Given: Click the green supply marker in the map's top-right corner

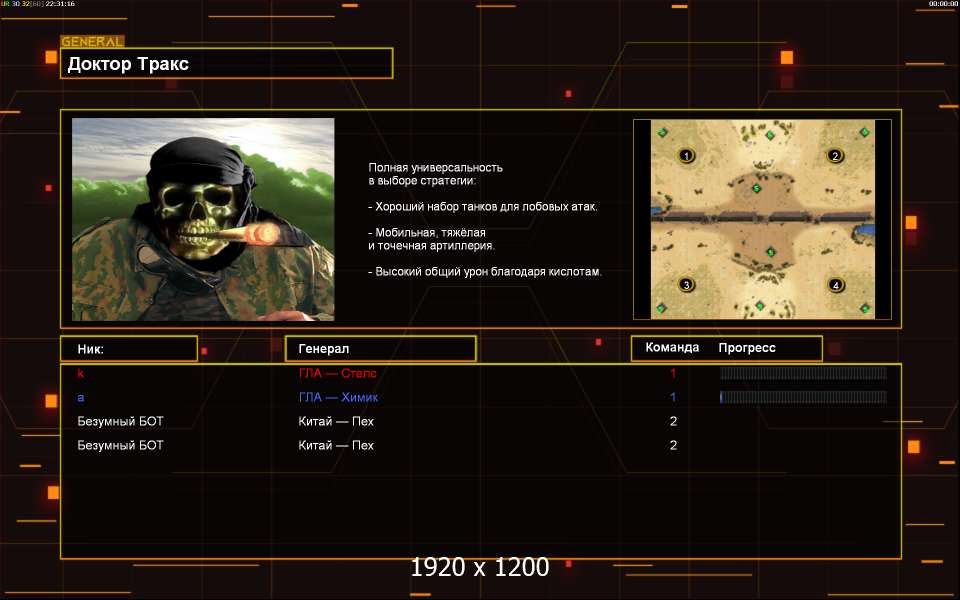Looking at the screenshot, I should click(x=864, y=132).
